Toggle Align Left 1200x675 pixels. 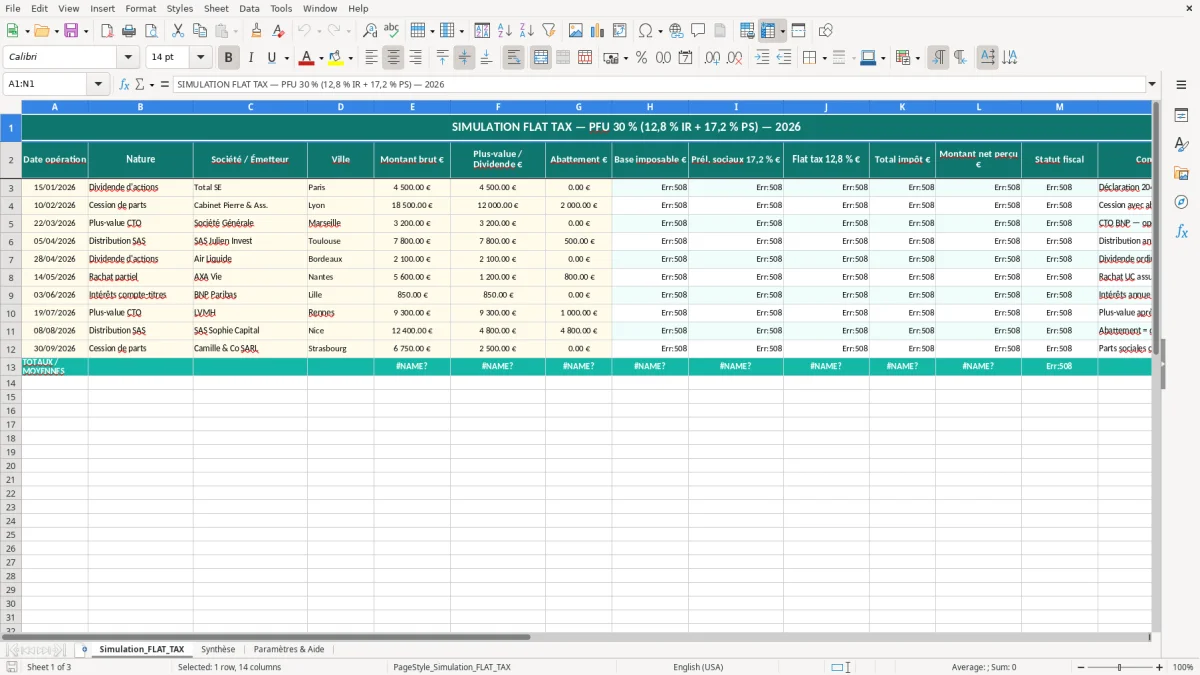[371, 58]
